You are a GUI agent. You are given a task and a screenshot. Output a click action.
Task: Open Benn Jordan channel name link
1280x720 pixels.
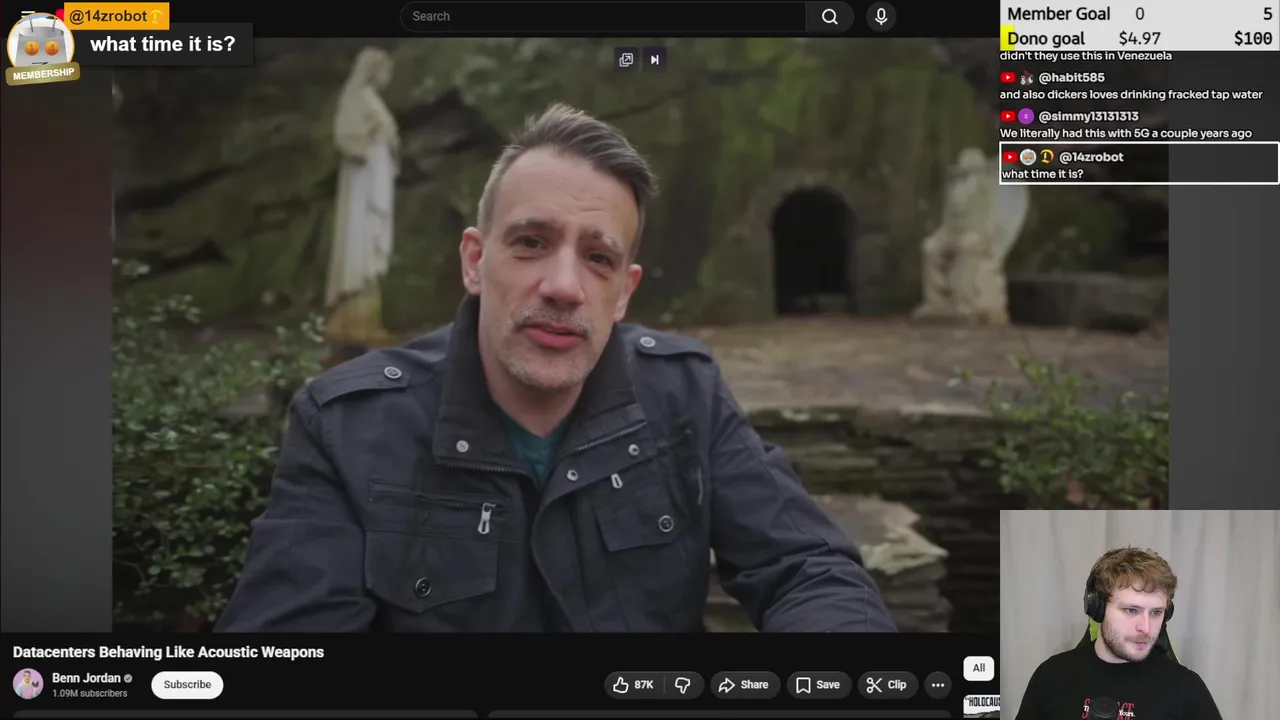click(x=86, y=678)
